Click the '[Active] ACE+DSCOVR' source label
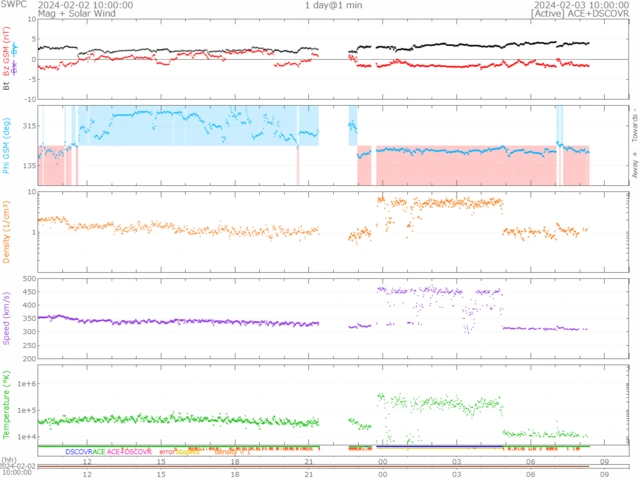Screen dimensions: 640x478 pyautogui.click(x=580, y=14)
